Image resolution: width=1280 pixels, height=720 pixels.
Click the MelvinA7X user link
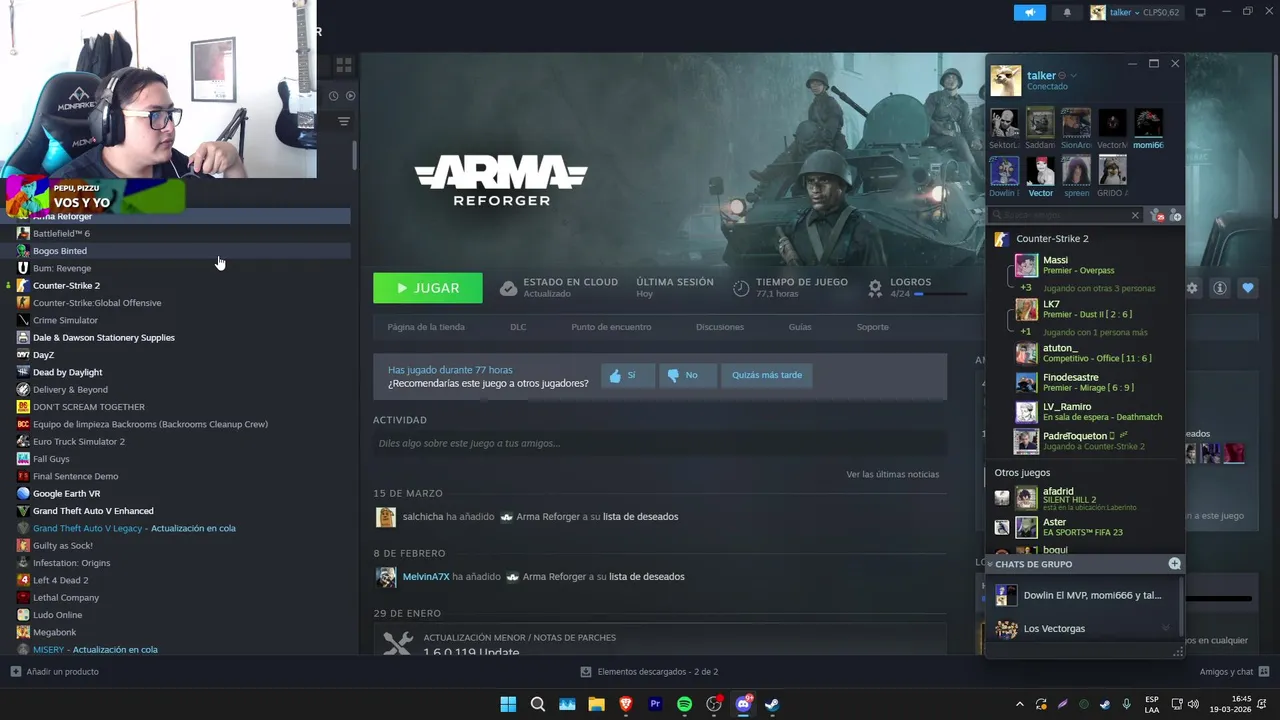click(426, 577)
